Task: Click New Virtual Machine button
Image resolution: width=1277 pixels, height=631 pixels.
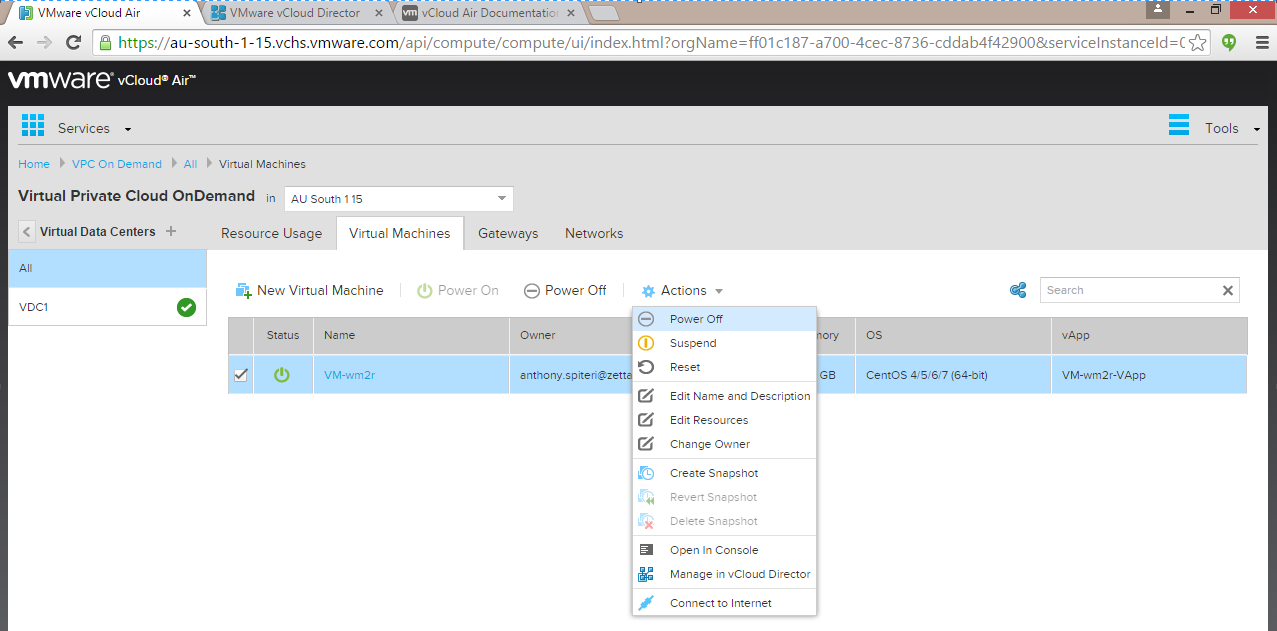Action: coord(309,291)
